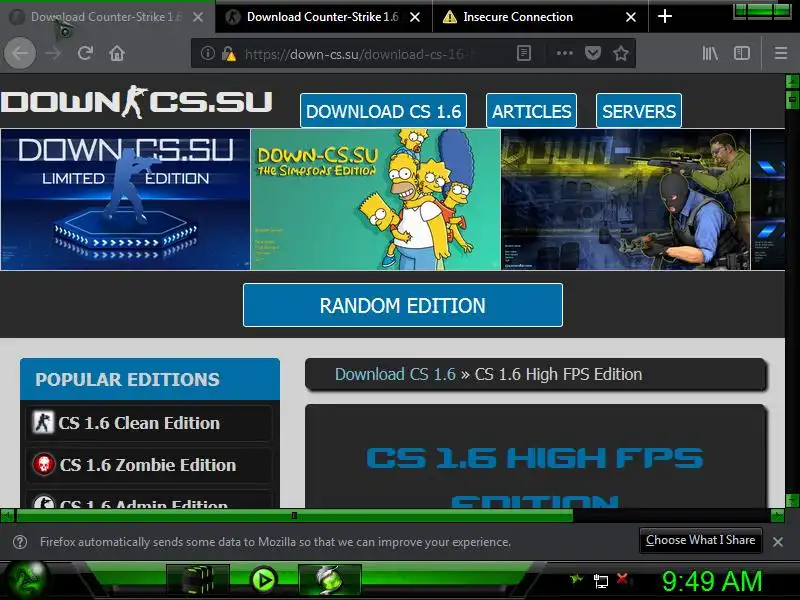This screenshot has height=600, width=800.
Task: Click the Forward arrow button
Action: [x=53, y=53]
